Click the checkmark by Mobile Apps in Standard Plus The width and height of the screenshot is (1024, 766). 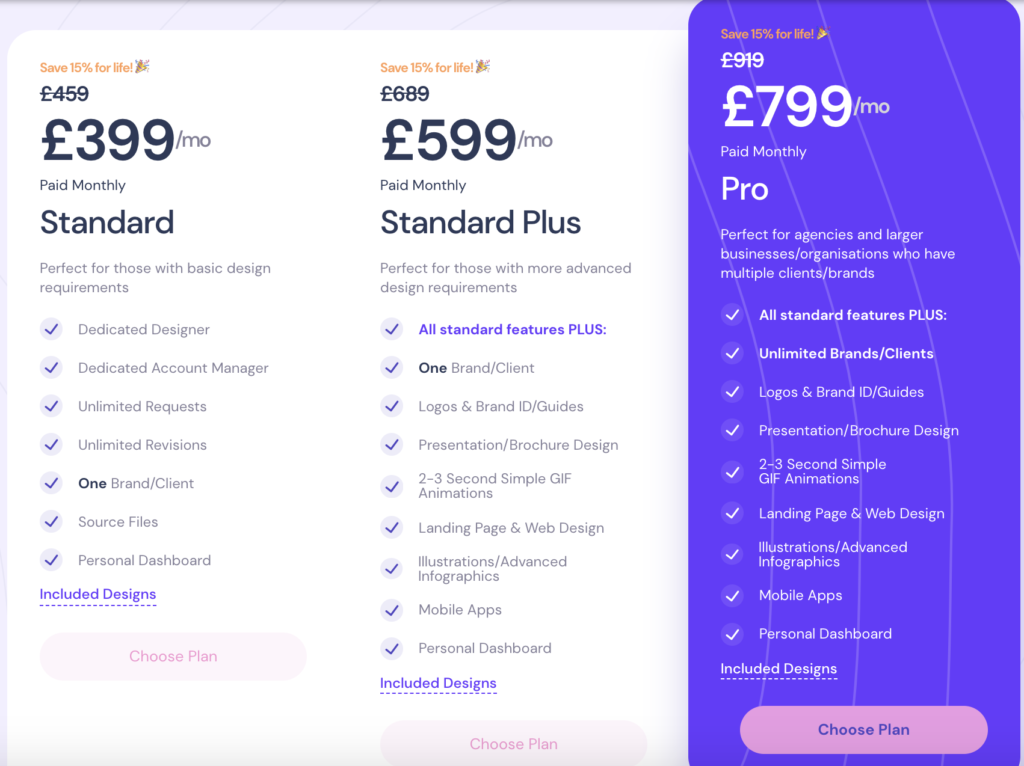pyautogui.click(x=391, y=609)
